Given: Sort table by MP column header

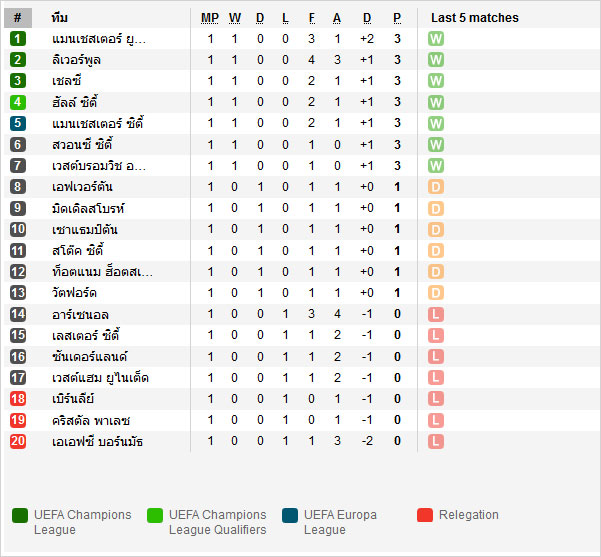Looking at the screenshot, I should [x=210, y=18].
